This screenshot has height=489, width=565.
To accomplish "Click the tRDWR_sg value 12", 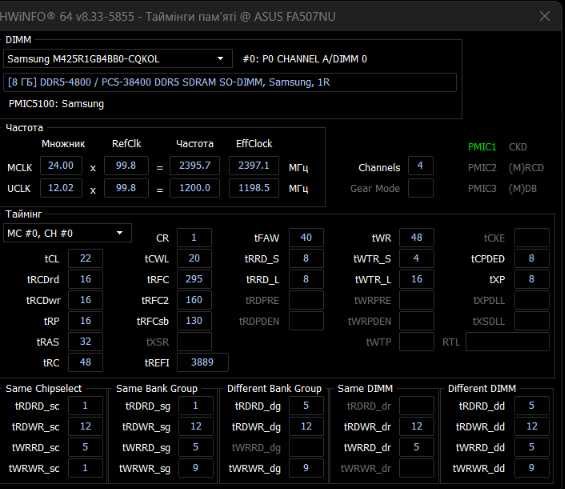I will point(196,427).
